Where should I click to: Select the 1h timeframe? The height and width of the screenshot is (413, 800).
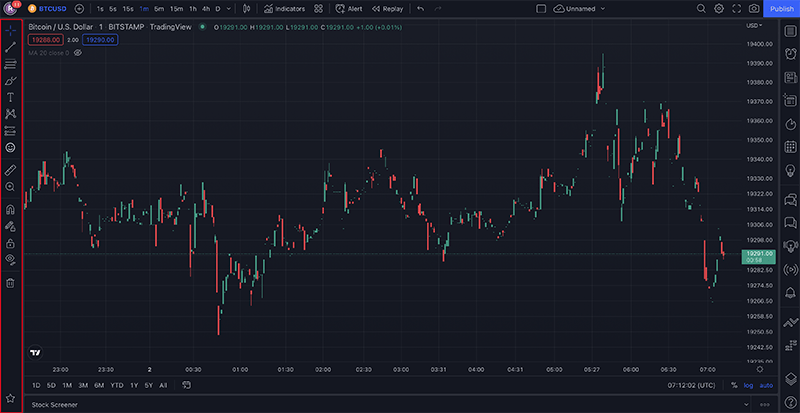[193, 9]
